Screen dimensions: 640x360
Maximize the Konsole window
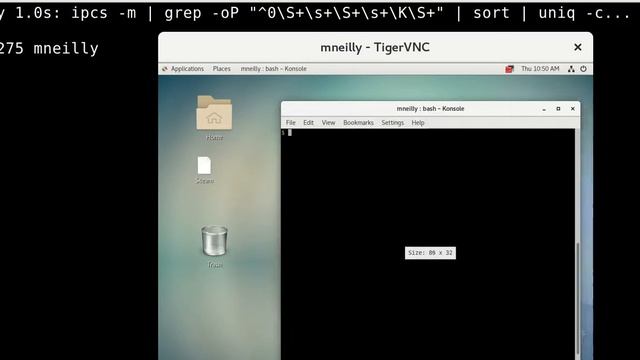558,109
